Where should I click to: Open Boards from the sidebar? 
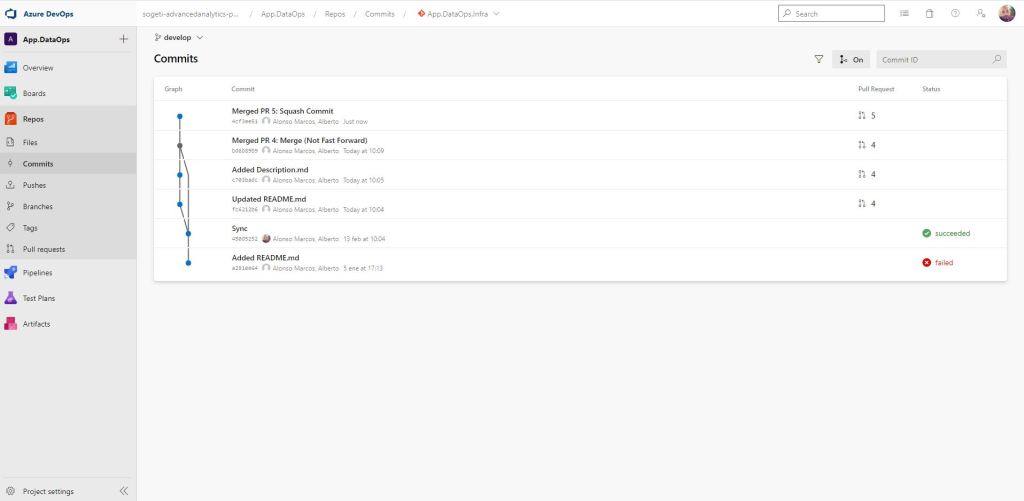pyautogui.click(x=34, y=93)
